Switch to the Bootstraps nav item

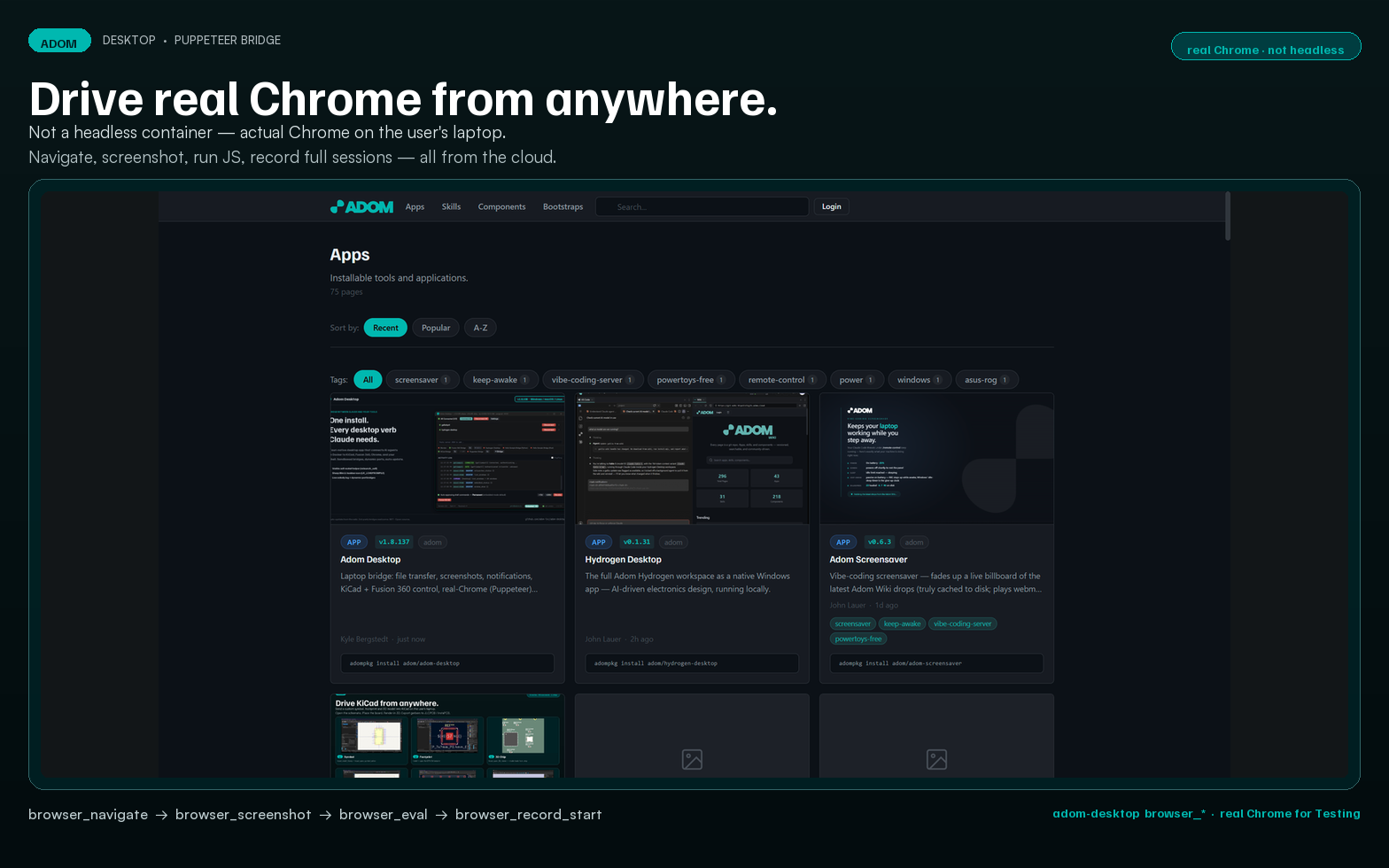[x=563, y=206]
